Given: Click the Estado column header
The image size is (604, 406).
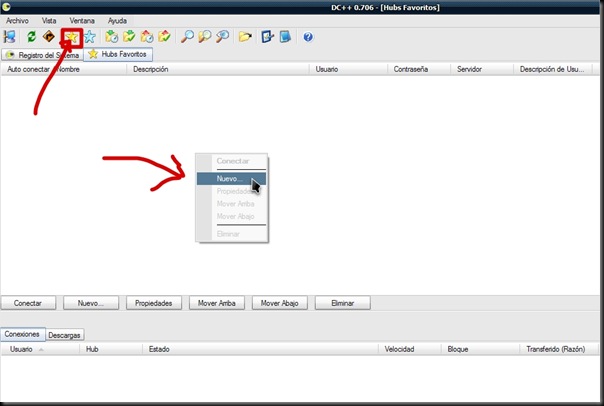Looking at the screenshot, I should click(260, 349).
